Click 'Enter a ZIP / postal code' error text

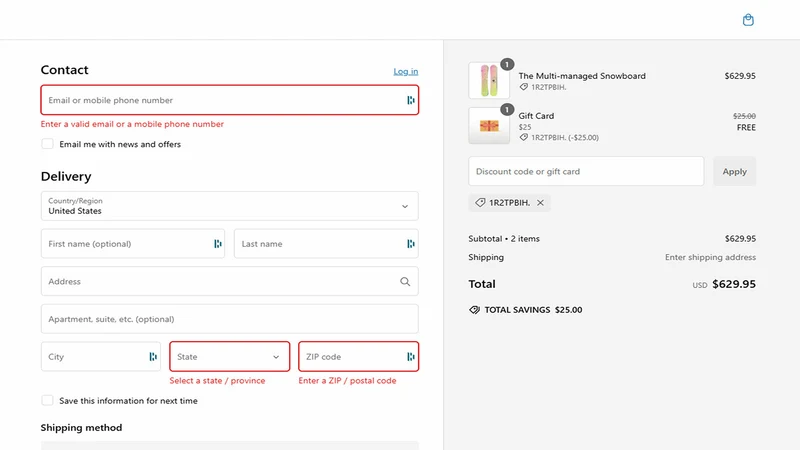click(x=347, y=381)
